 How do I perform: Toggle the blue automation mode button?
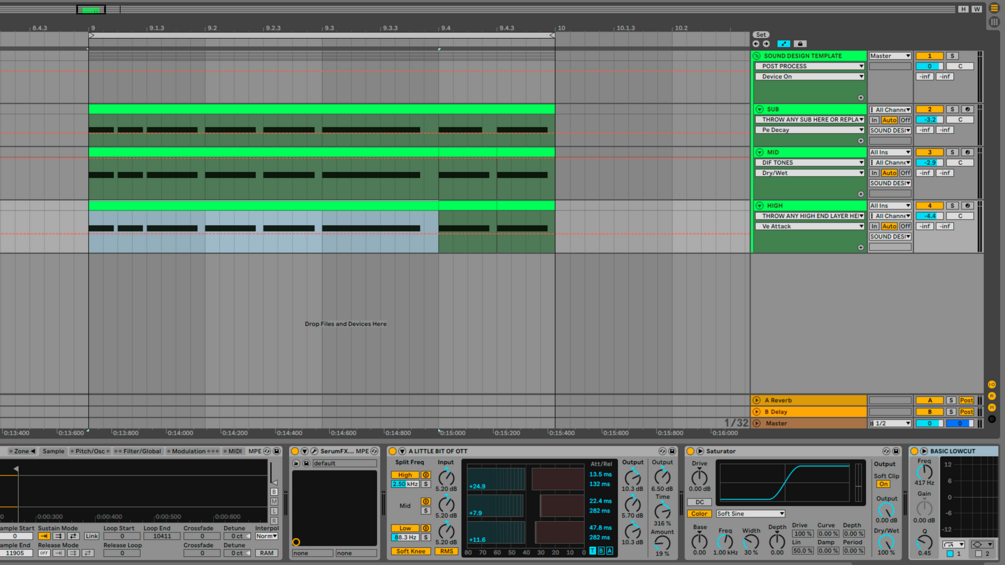click(783, 44)
